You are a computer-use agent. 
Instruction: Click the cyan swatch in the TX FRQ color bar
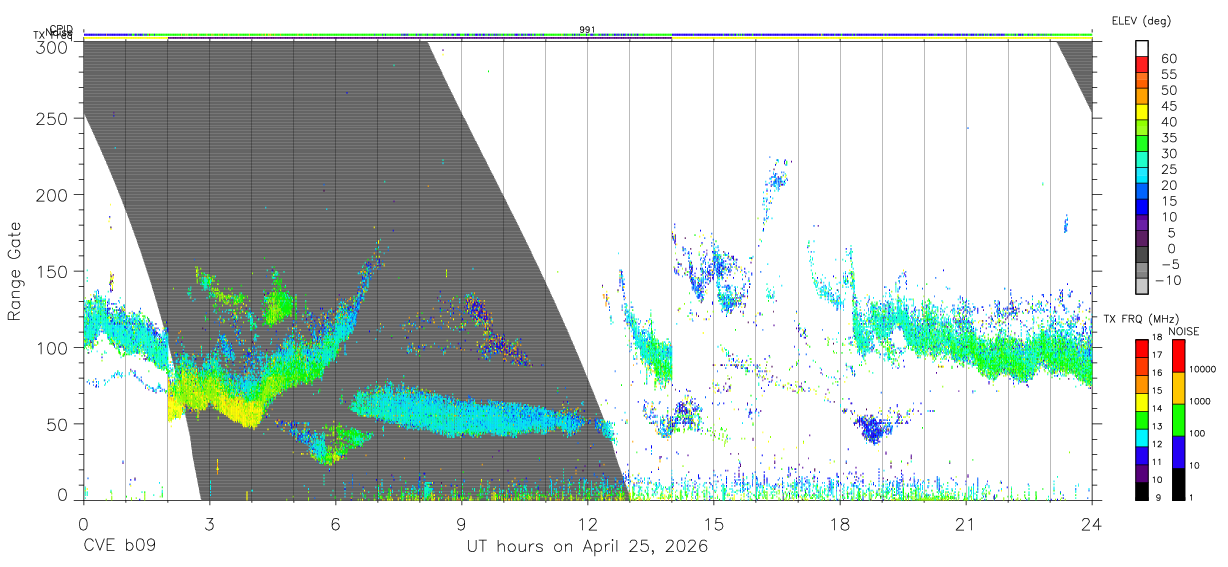point(1142,436)
